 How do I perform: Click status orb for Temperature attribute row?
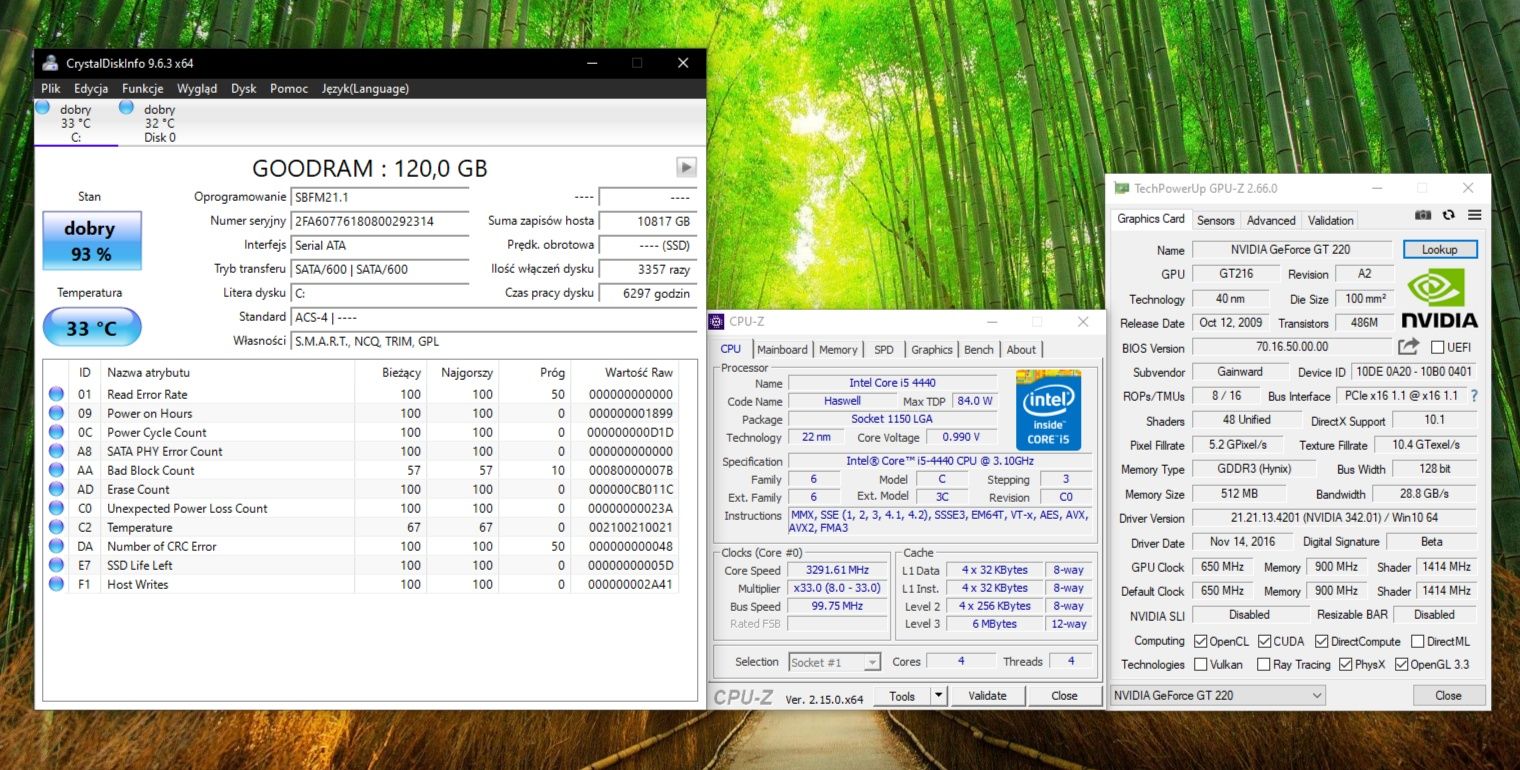point(56,527)
